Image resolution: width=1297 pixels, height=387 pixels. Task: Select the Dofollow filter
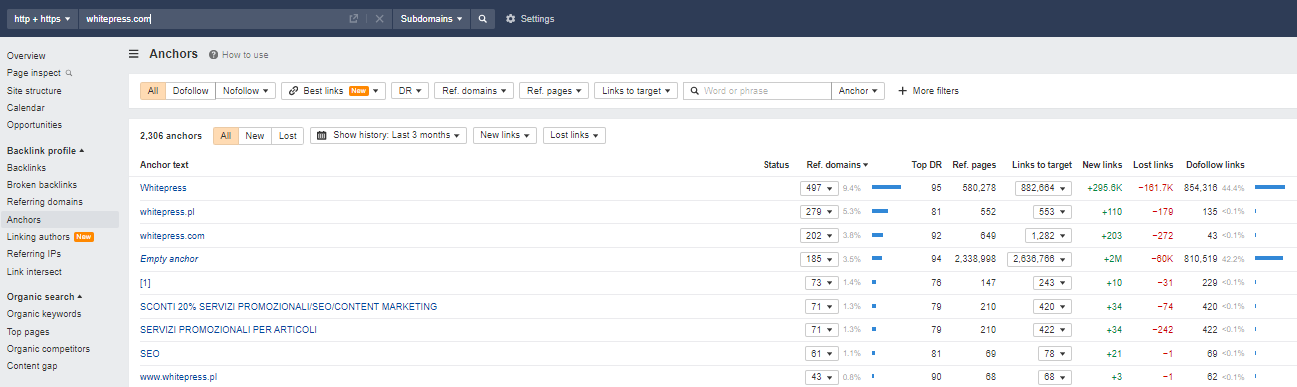[x=190, y=91]
